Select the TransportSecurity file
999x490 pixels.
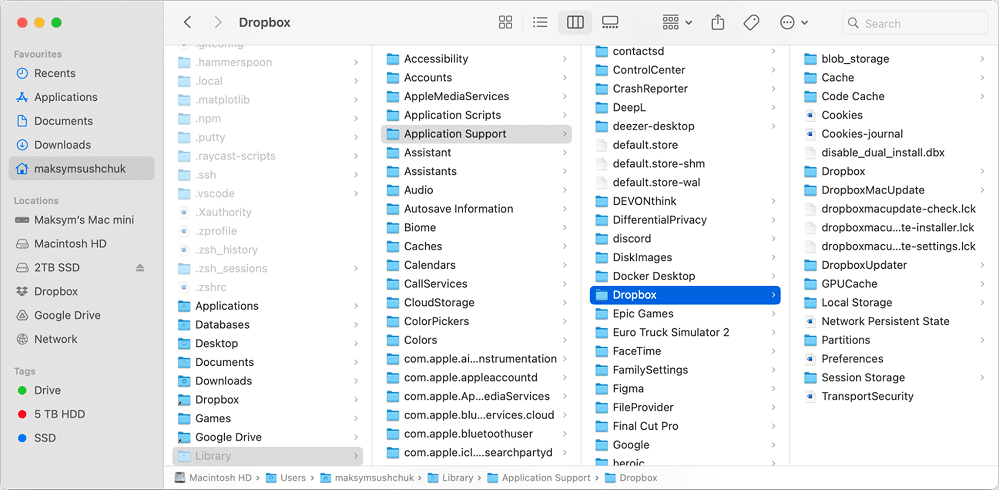point(894,396)
